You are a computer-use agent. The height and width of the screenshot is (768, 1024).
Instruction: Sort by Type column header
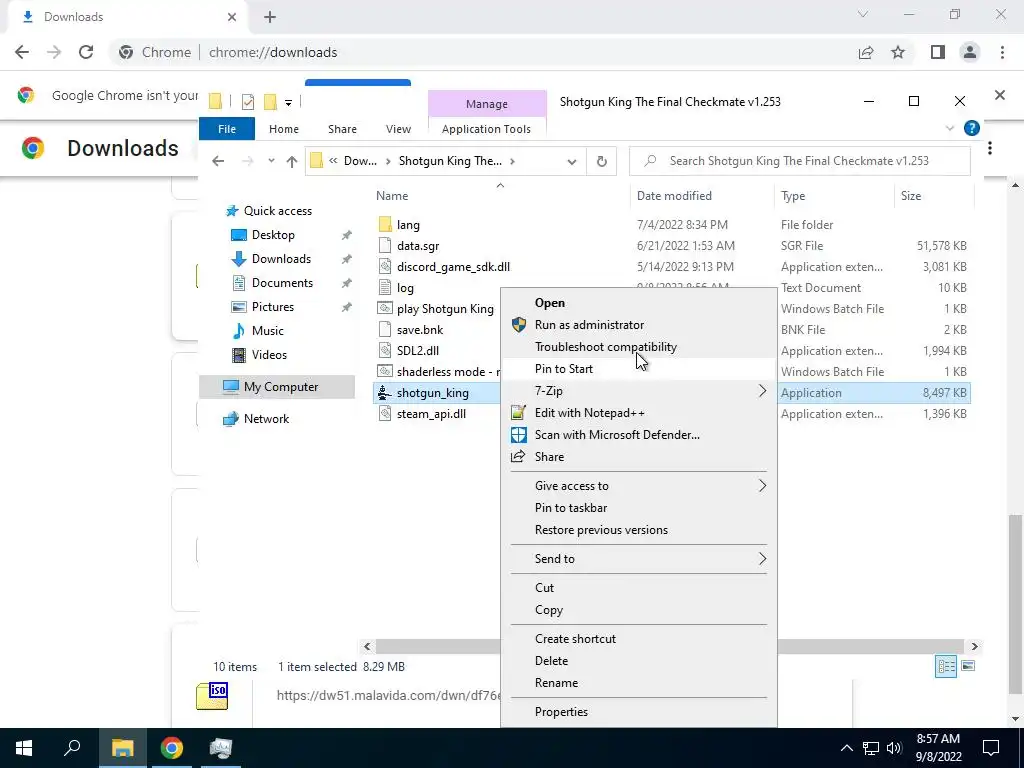833,196
